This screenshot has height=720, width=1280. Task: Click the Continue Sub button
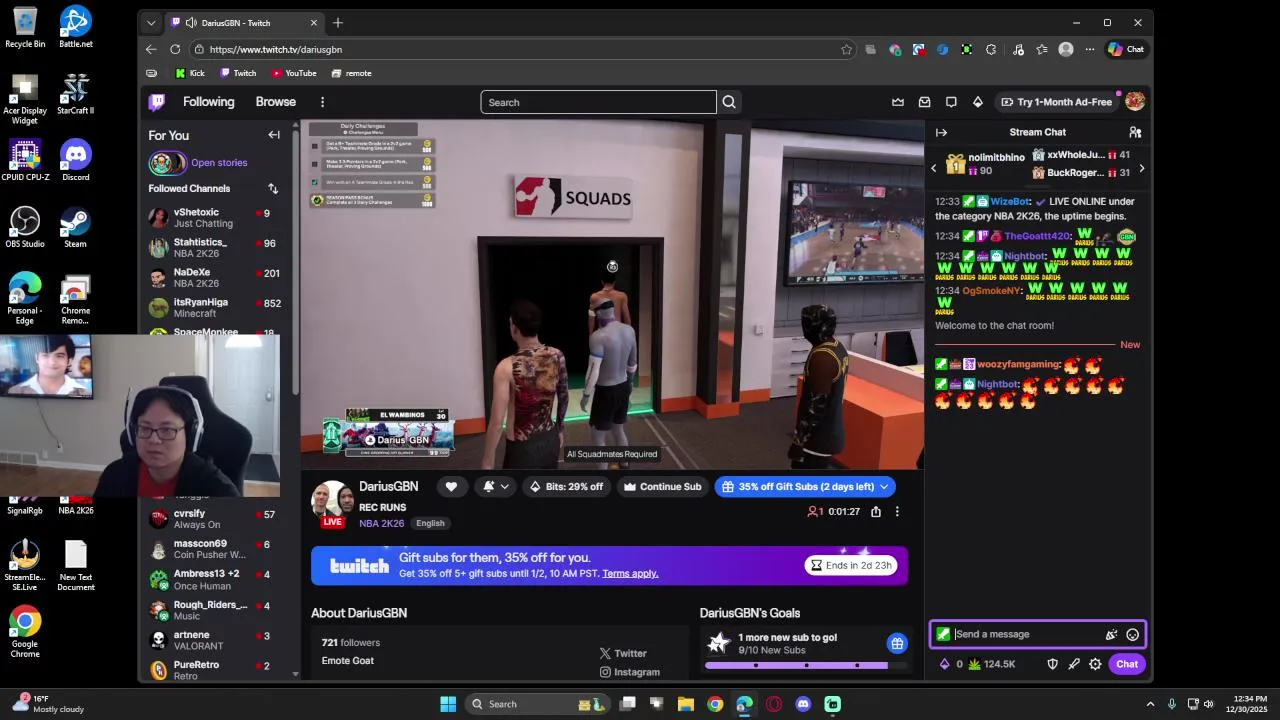pyautogui.click(x=662, y=487)
